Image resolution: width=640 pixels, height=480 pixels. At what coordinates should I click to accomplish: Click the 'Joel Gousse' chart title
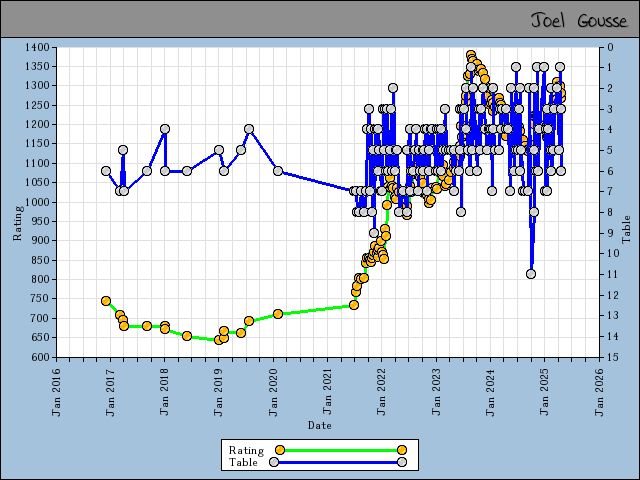pos(578,20)
